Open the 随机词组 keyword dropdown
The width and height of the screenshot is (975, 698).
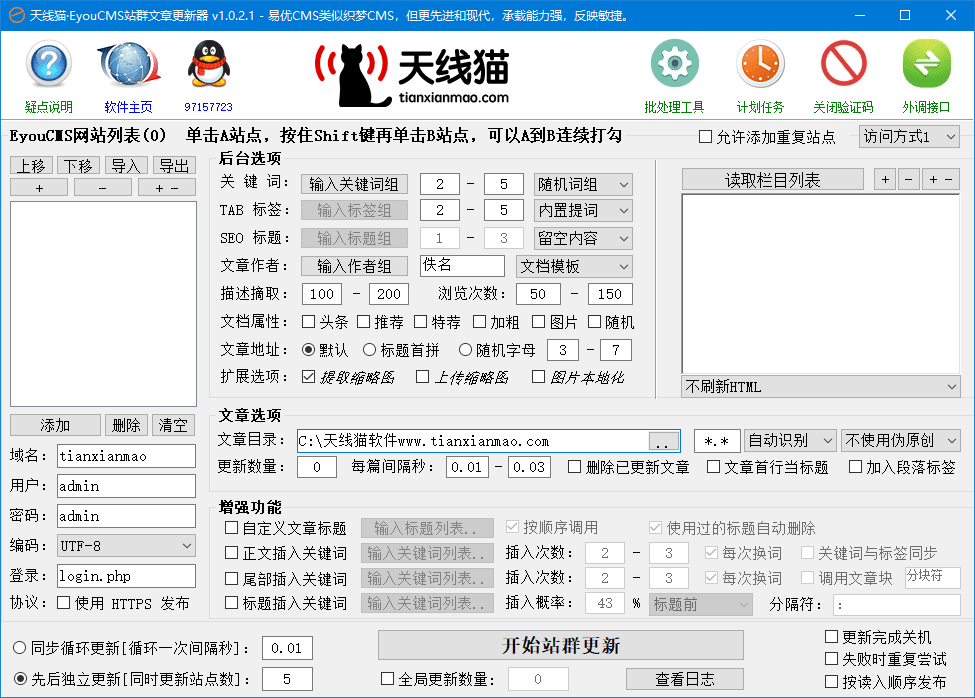coord(583,184)
